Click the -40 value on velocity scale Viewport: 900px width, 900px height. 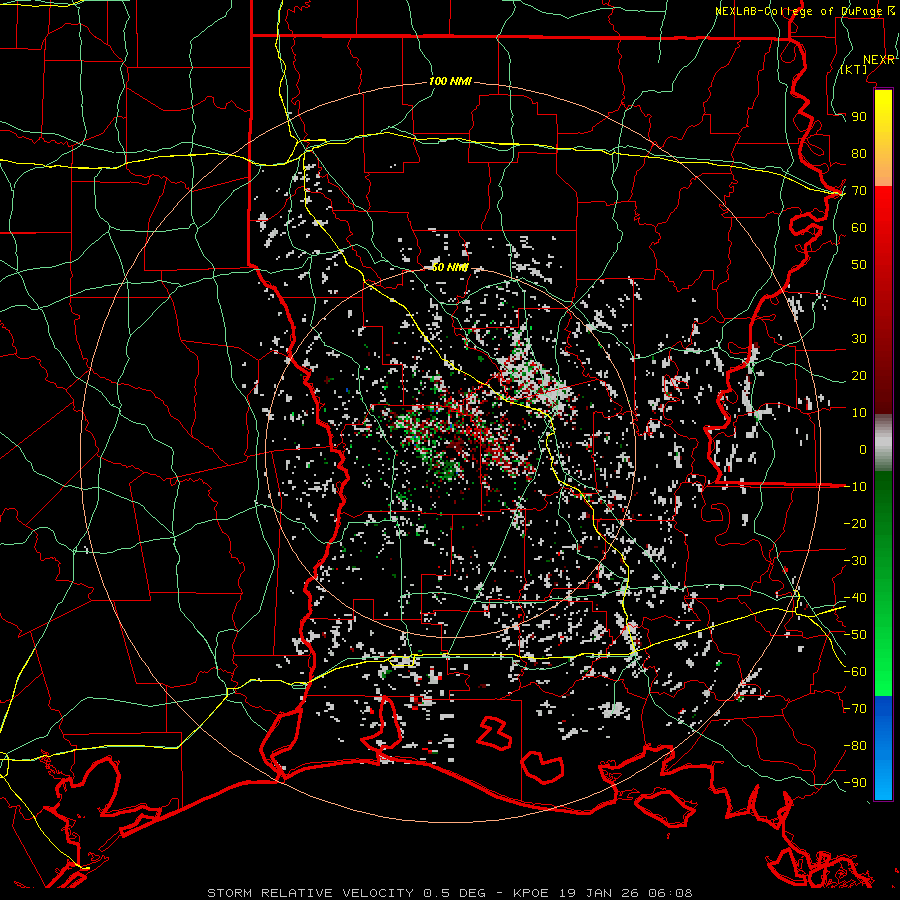[x=855, y=598]
